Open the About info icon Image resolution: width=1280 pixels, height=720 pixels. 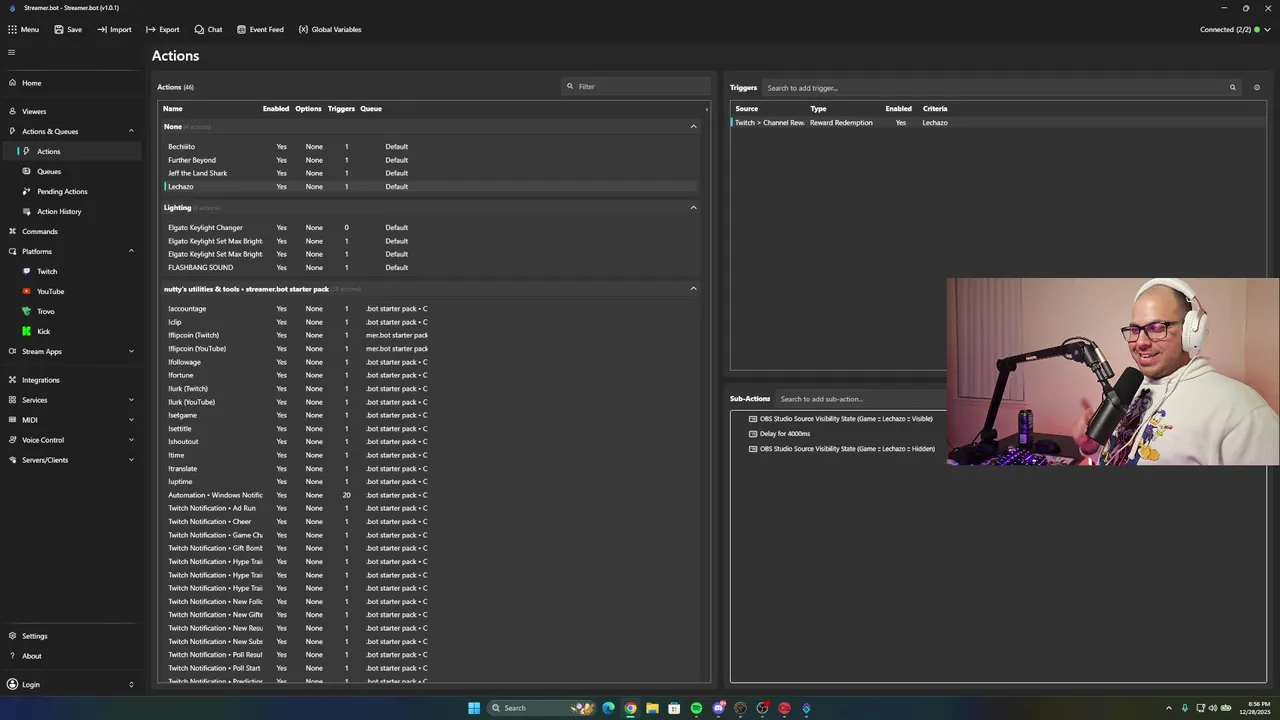click(x=12, y=656)
